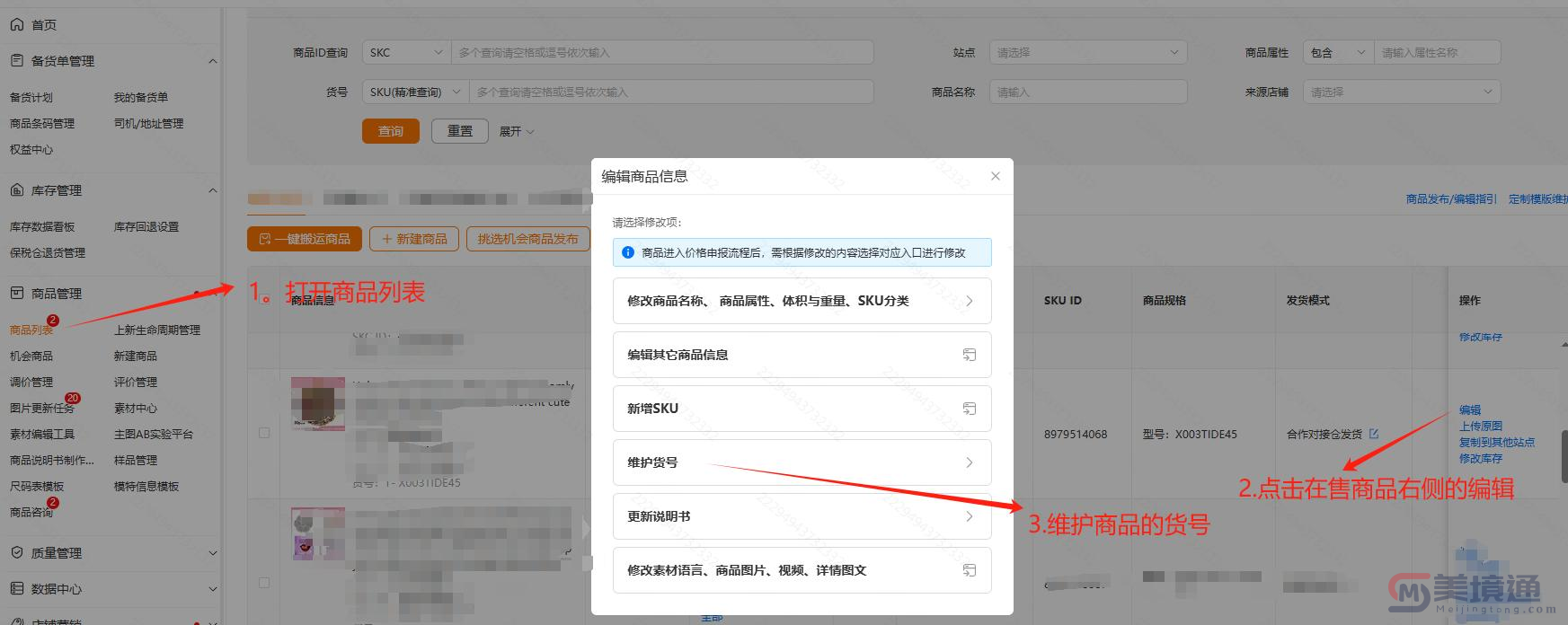The width and height of the screenshot is (1568, 625).
Task: Click the orange 查询 button
Action: coord(391,131)
